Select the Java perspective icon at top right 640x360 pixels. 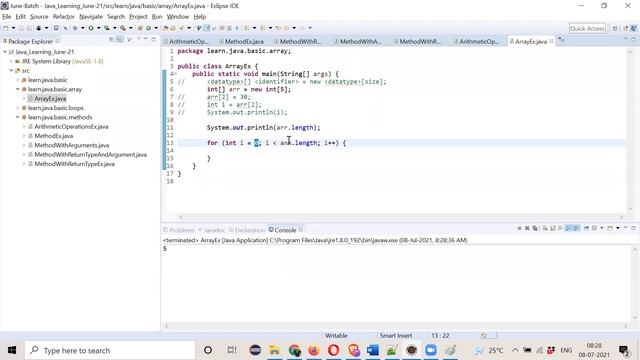[633, 28]
